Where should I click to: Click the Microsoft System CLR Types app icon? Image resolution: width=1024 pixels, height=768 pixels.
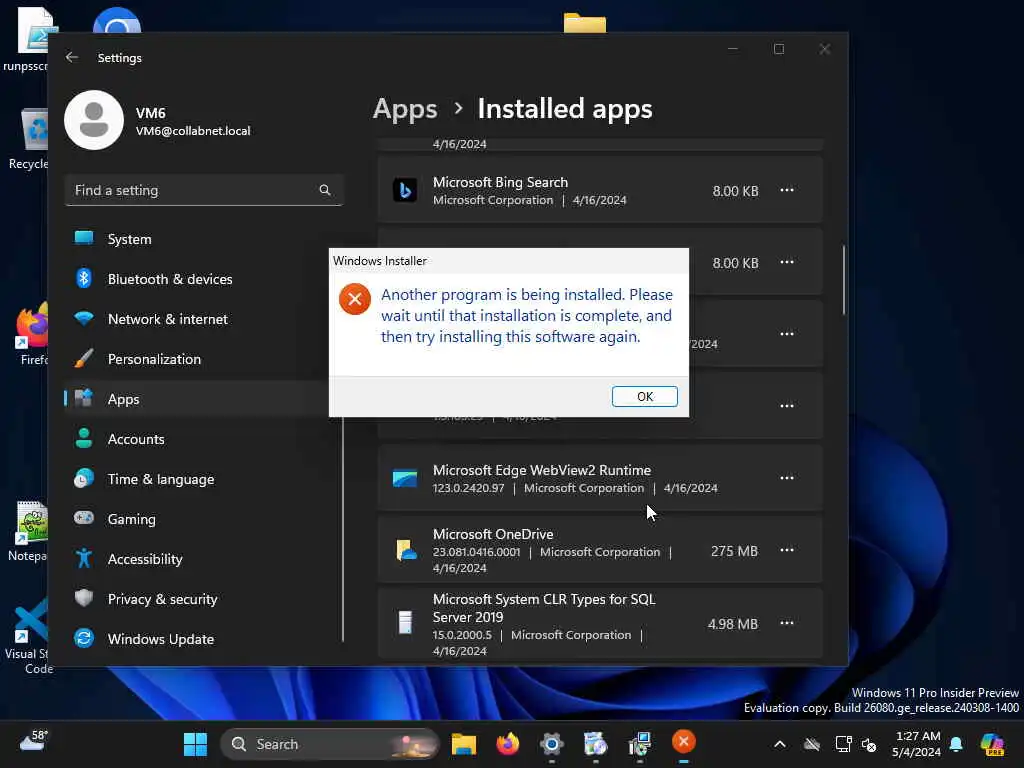pyautogui.click(x=406, y=623)
